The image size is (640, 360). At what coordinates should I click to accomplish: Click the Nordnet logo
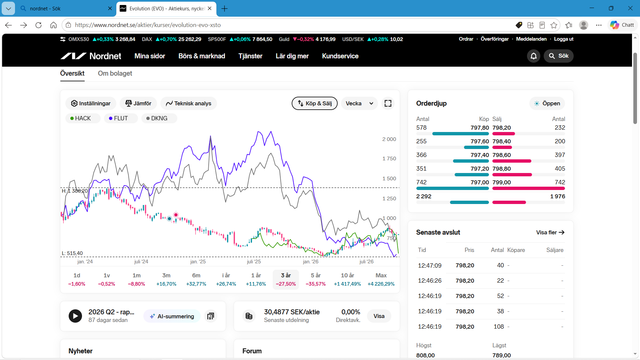[x=91, y=56]
